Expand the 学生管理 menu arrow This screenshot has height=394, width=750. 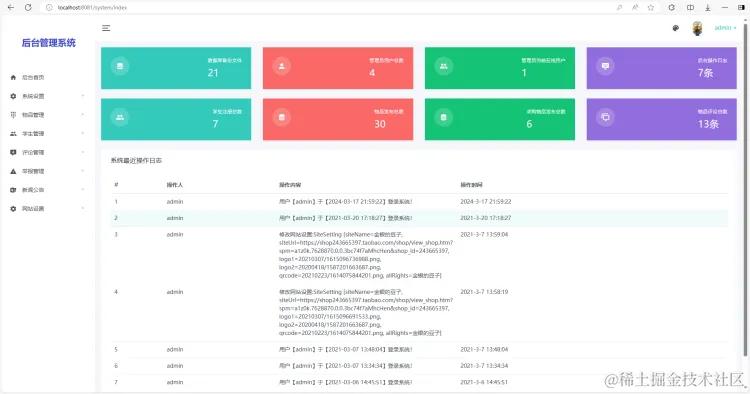[83, 133]
